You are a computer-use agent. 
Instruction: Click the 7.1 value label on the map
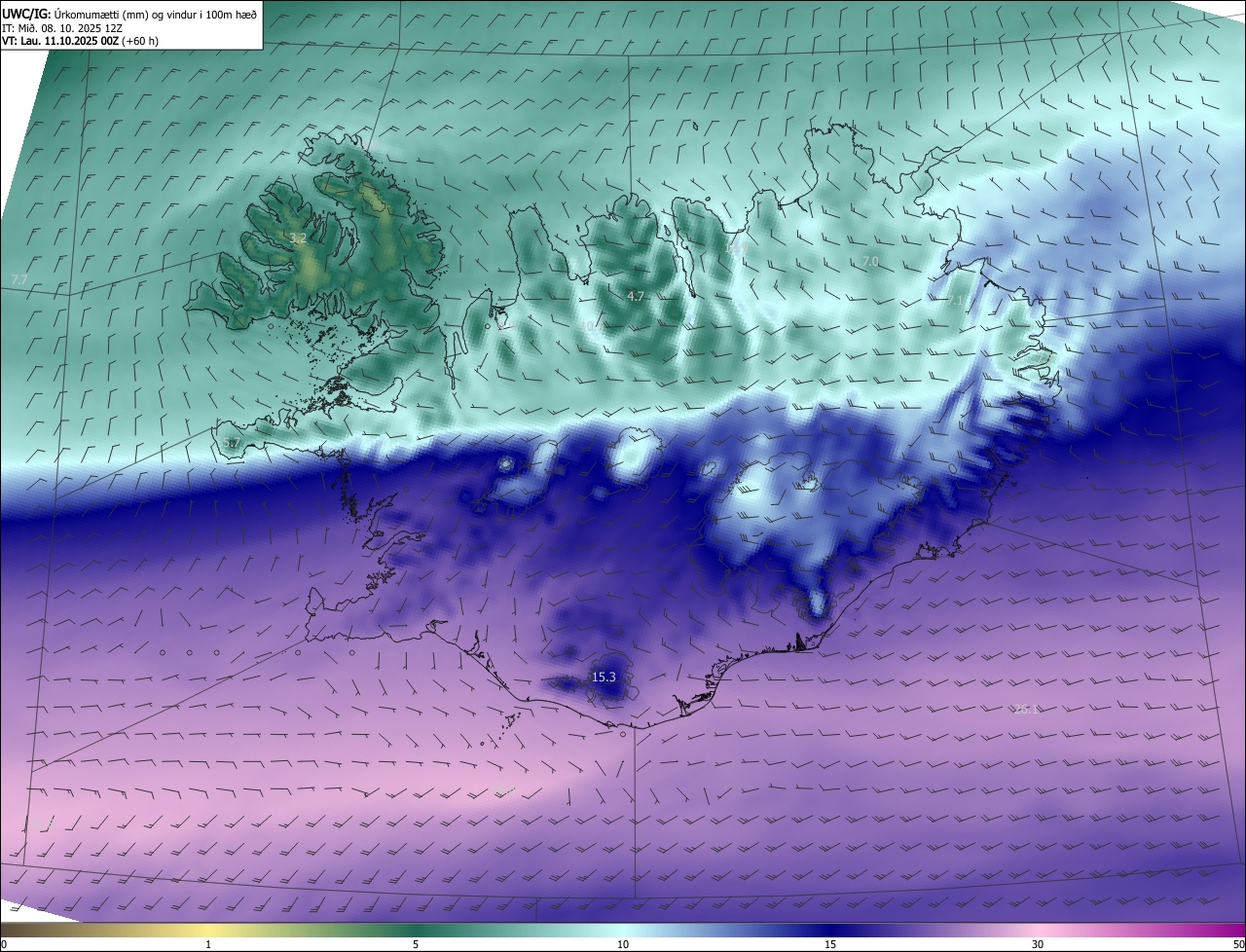(x=955, y=302)
